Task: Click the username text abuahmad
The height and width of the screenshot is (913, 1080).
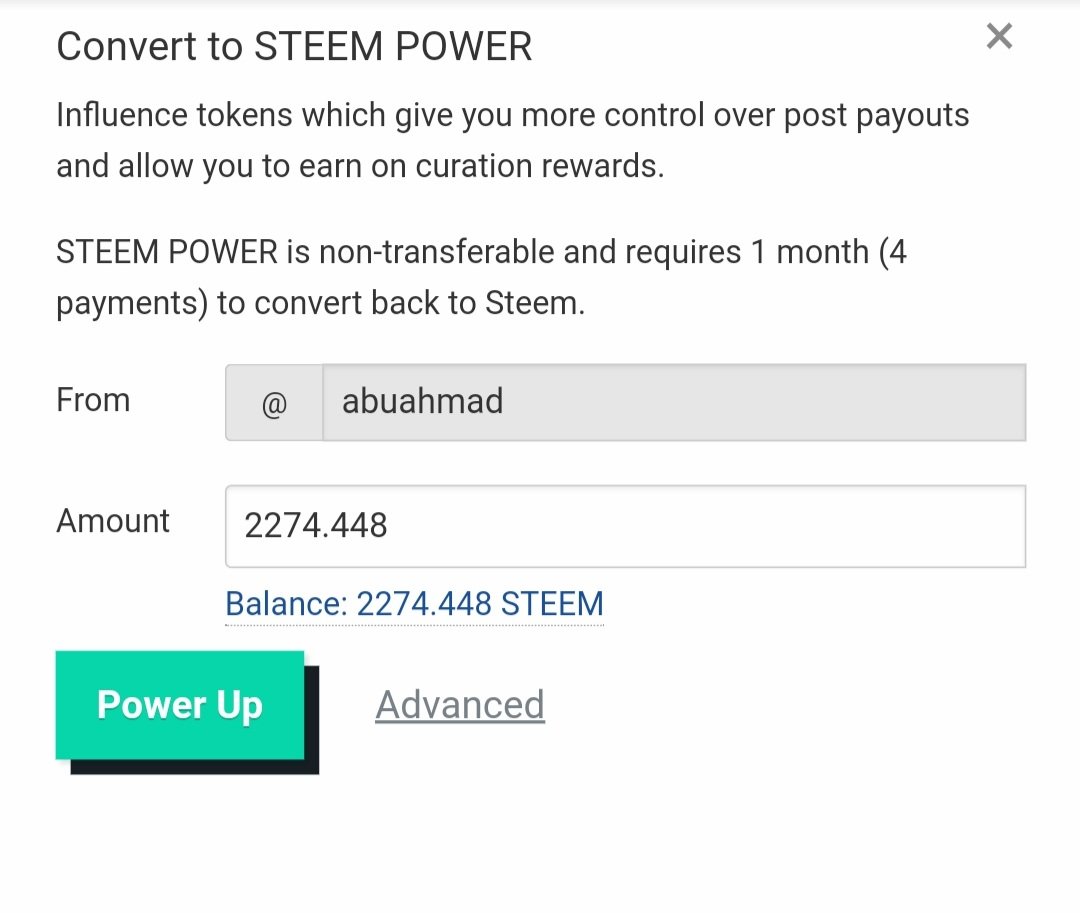Action: (x=422, y=401)
